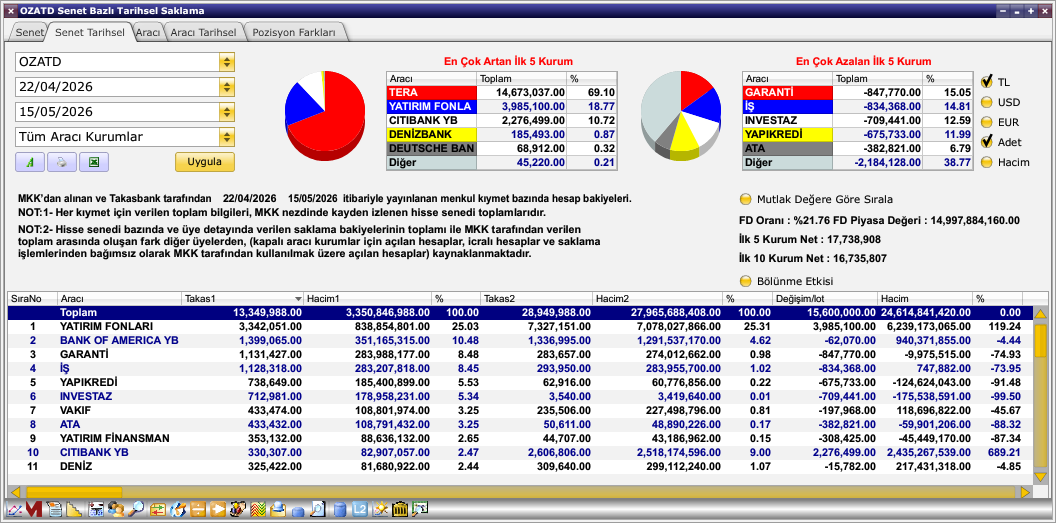
Task: Click the green font 'A' button
Action: [30, 162]
